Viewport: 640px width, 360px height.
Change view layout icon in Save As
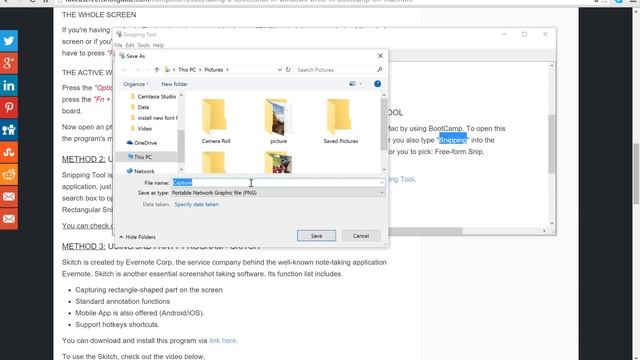click(352, 84)
